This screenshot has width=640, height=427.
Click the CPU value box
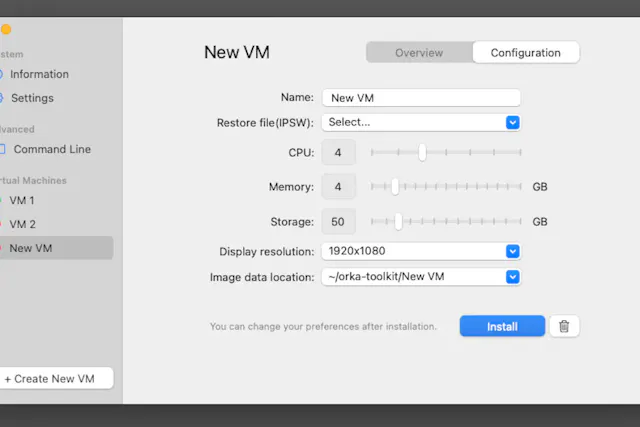338,152
